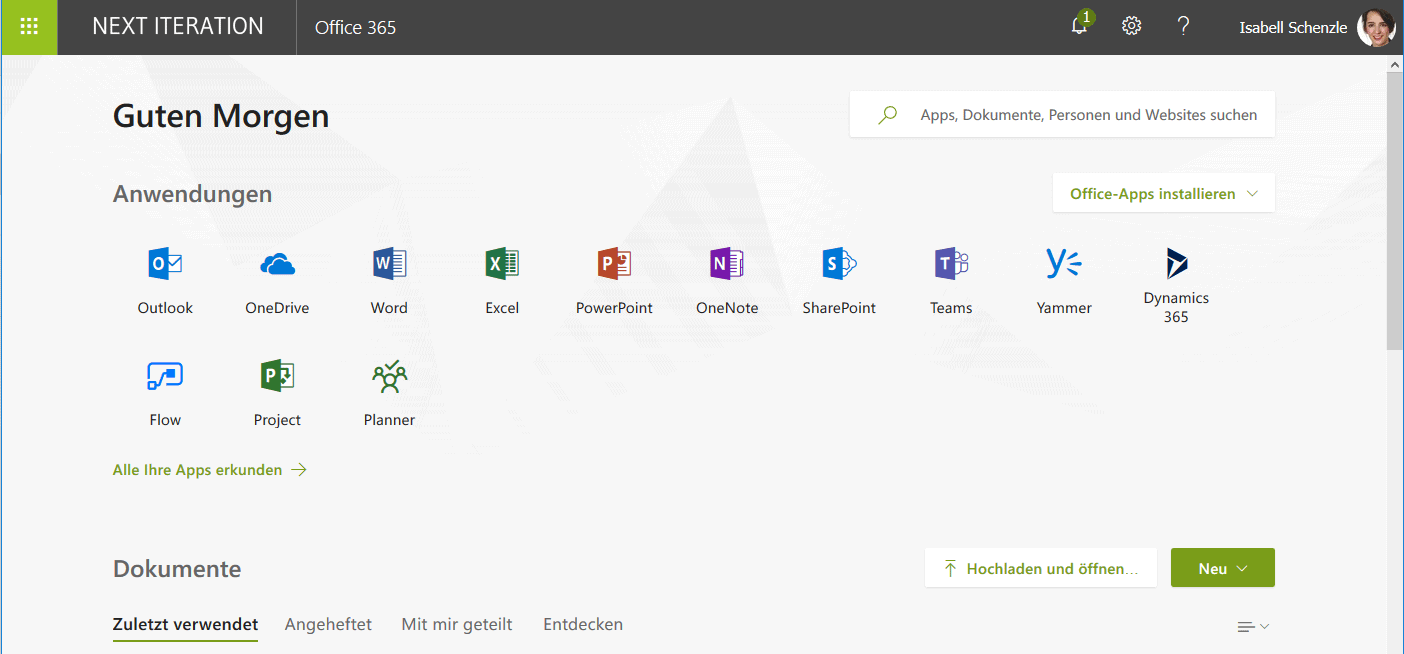The width and height of the screenshot is (1404, 654).
Task: Open the app launcher waffle menu
Action: [x=29, y=27]
